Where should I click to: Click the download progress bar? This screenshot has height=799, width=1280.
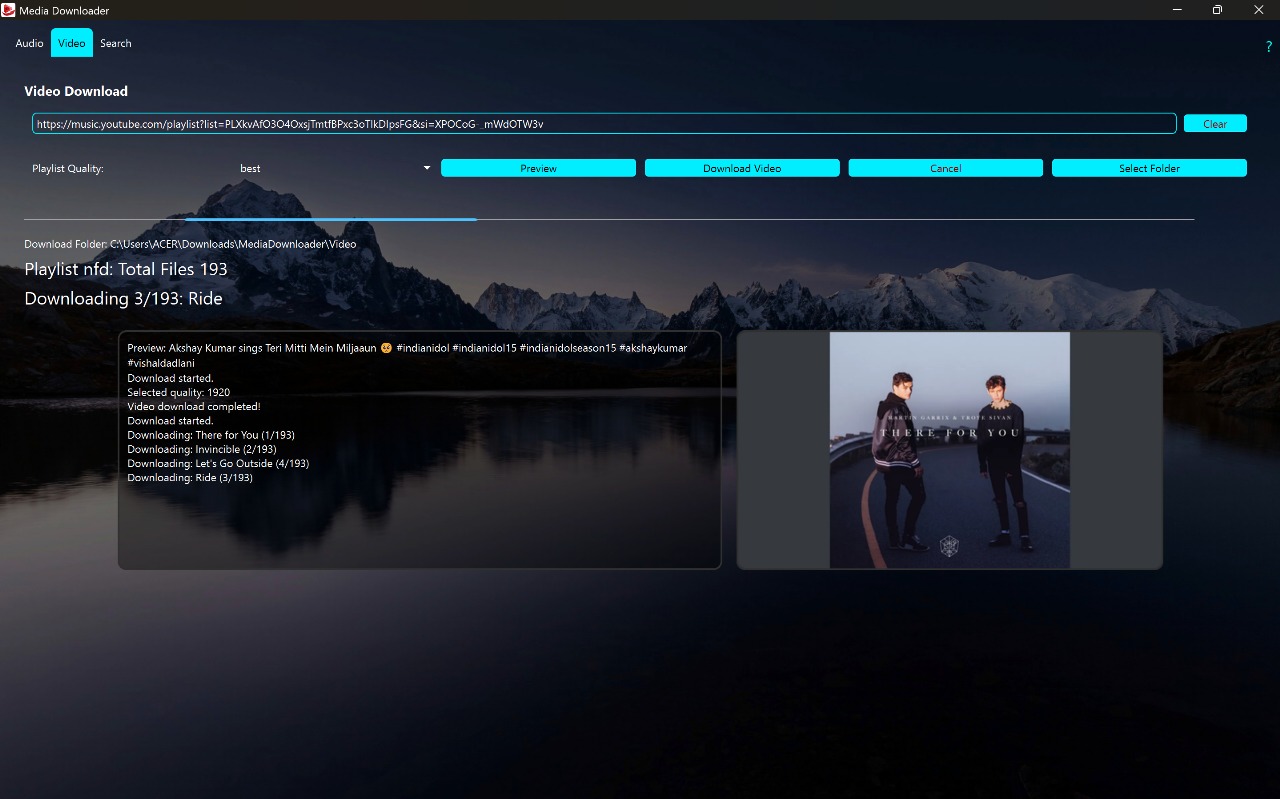point(608,219)
